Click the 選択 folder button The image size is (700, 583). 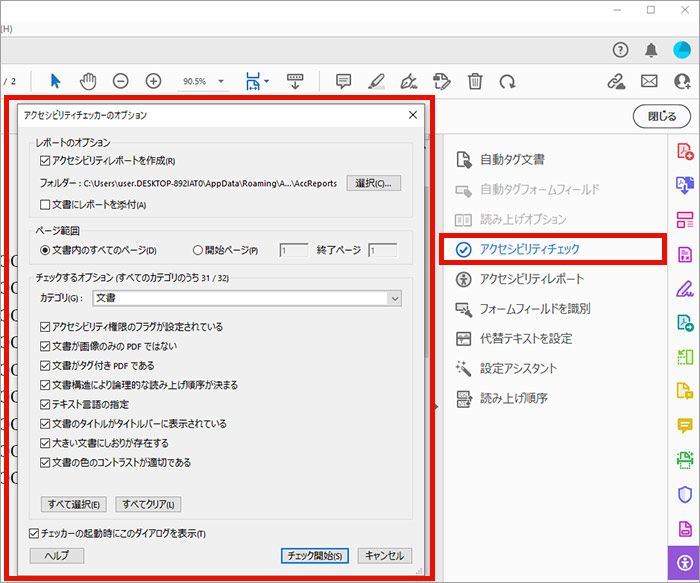[x=374, y=183]
